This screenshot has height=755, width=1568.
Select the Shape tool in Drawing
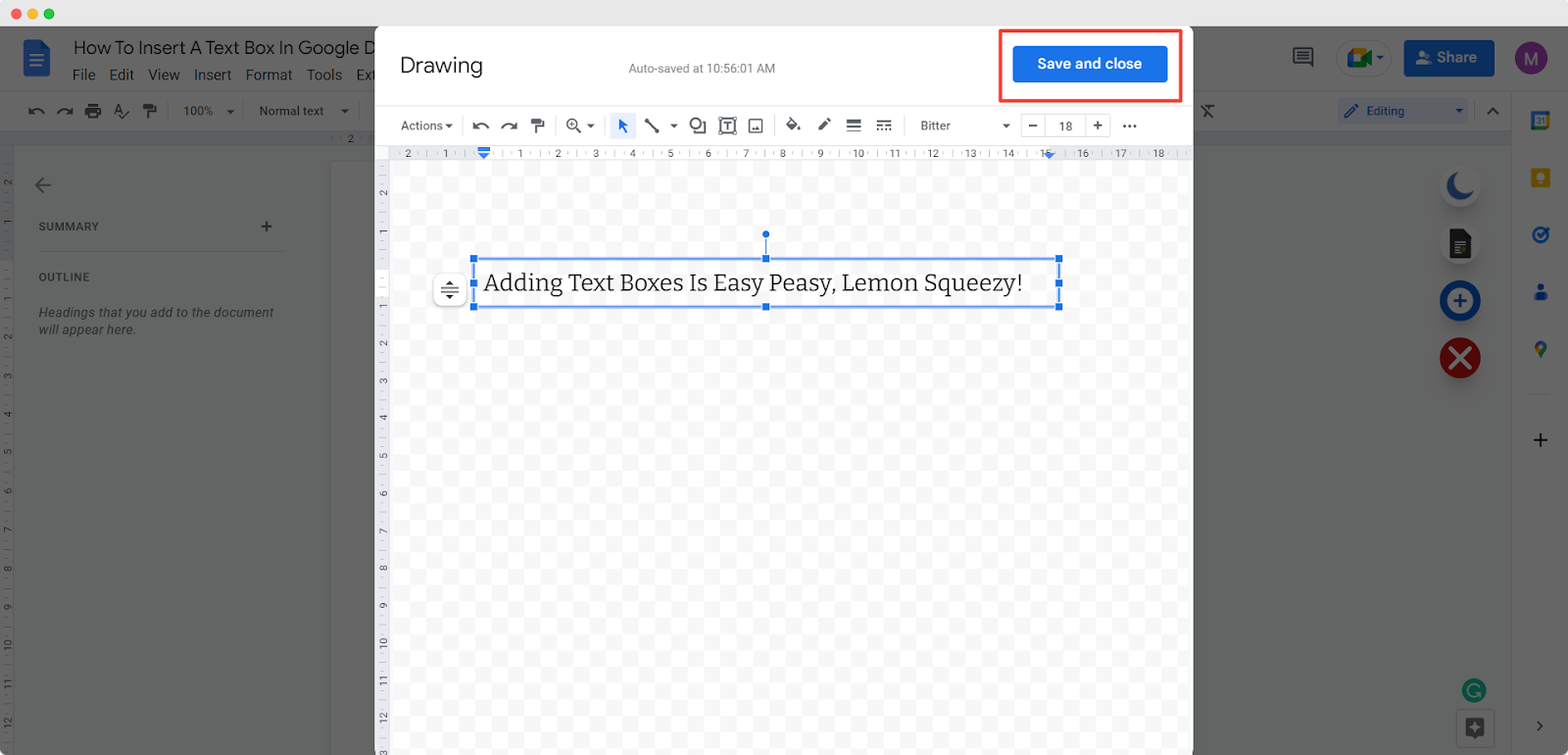coord(698,126)
